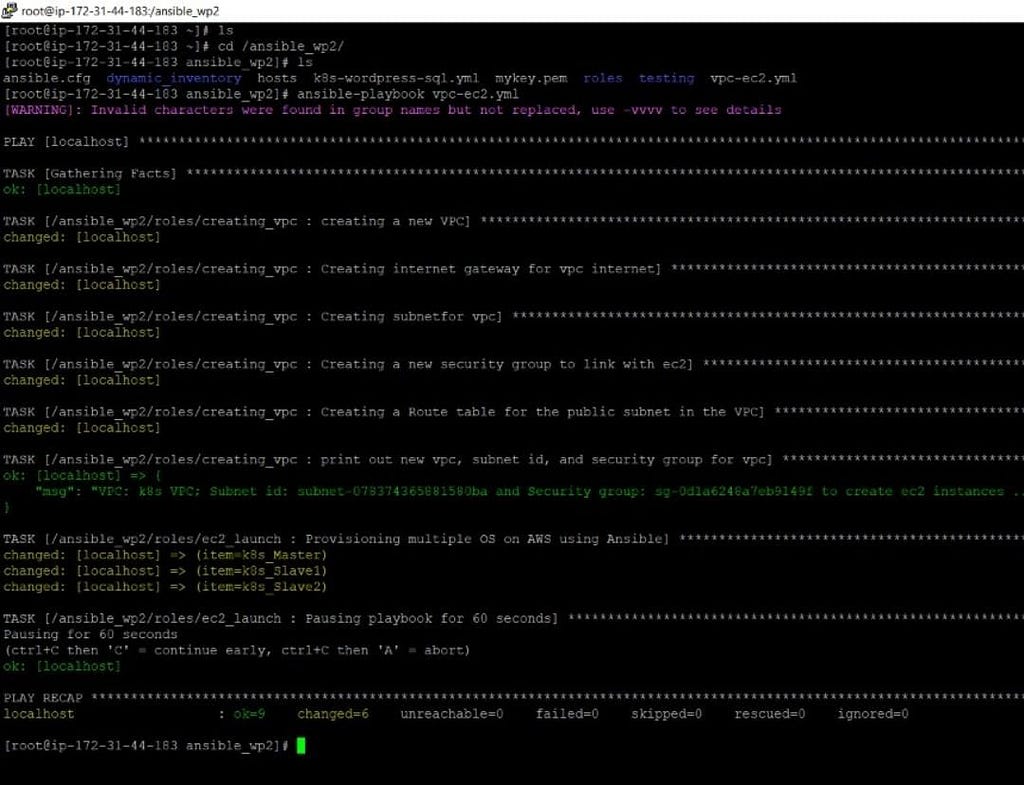Click 'PLAY RECAP' header
Image resolution: width=1024 pixels, height=785 pixels.
(42, 698)
